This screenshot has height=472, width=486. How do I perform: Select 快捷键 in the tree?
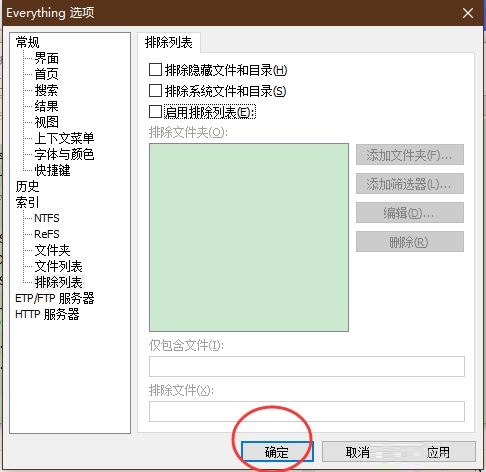tap(52, 170)
